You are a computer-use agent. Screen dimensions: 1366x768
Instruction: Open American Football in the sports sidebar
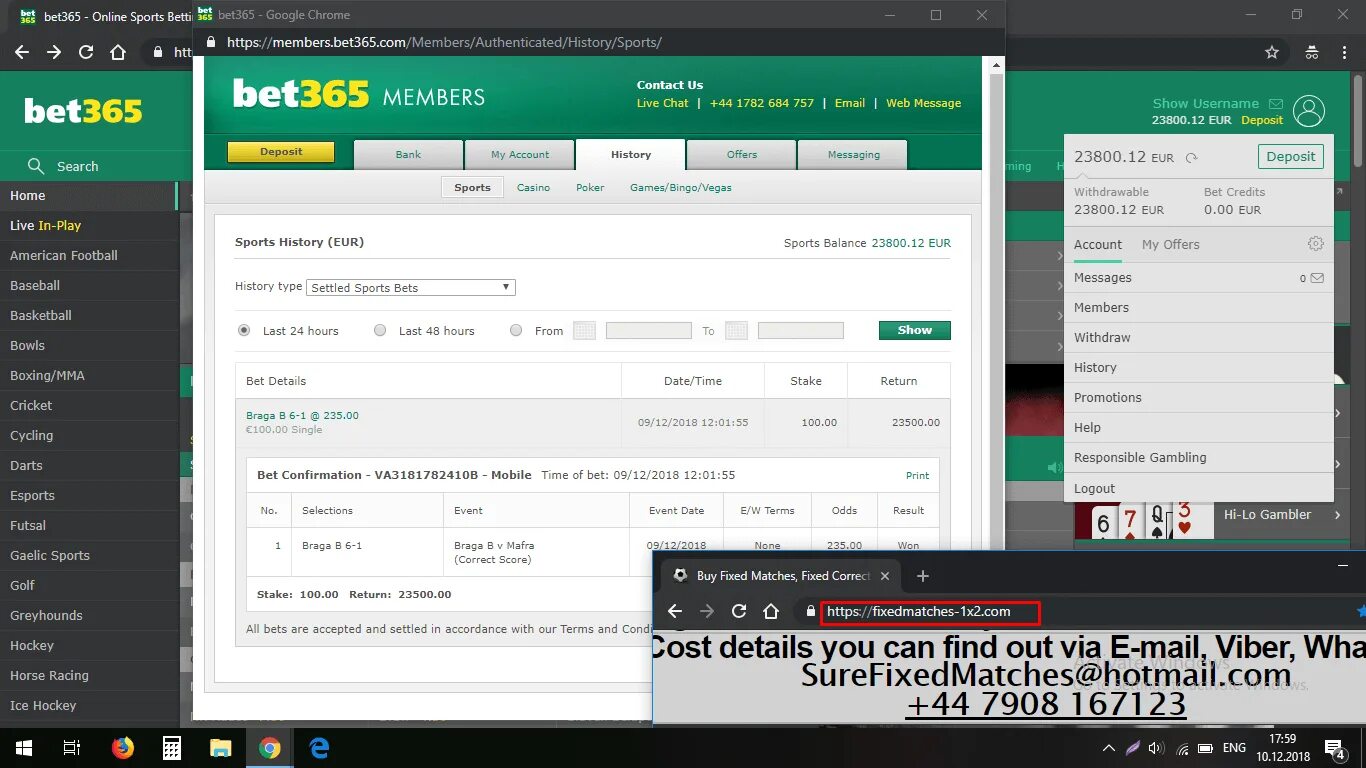tap(88, 256)
